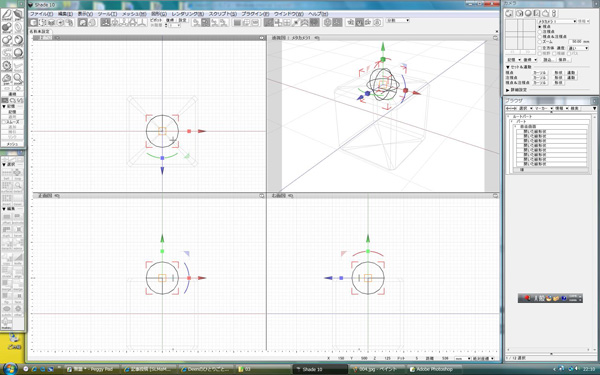
Task: Toggle the checkbox left of the 速度 dropdown
Action: [540, 48]
